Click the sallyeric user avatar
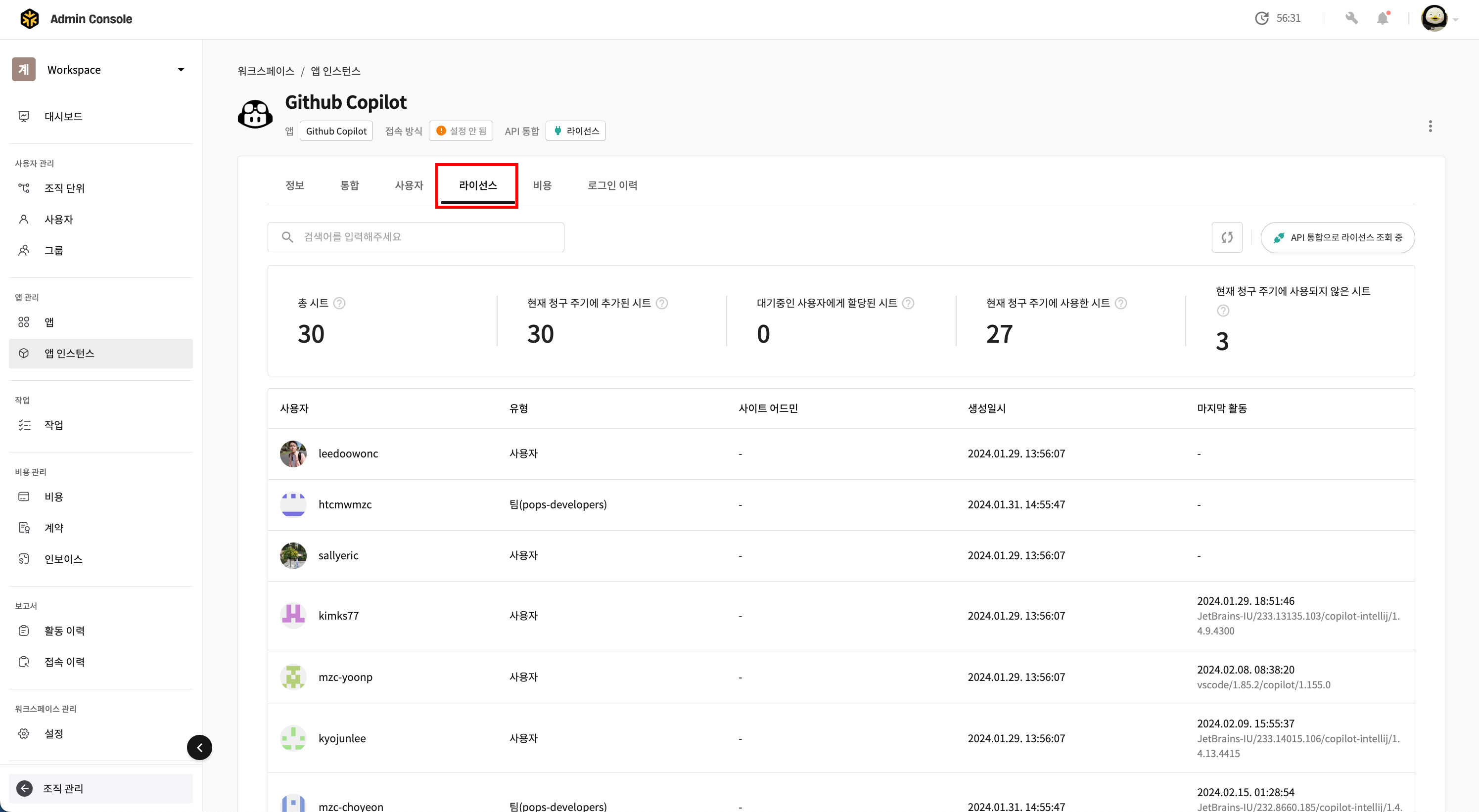 pyautogui.click(x=293, y=555)
